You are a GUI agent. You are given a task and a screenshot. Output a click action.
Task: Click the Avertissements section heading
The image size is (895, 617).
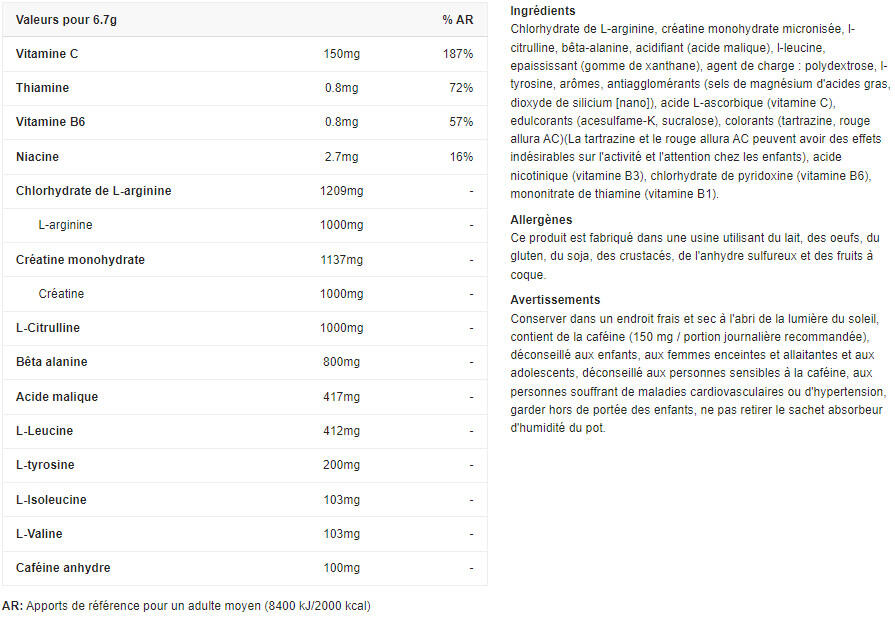(x=555, y=299)
